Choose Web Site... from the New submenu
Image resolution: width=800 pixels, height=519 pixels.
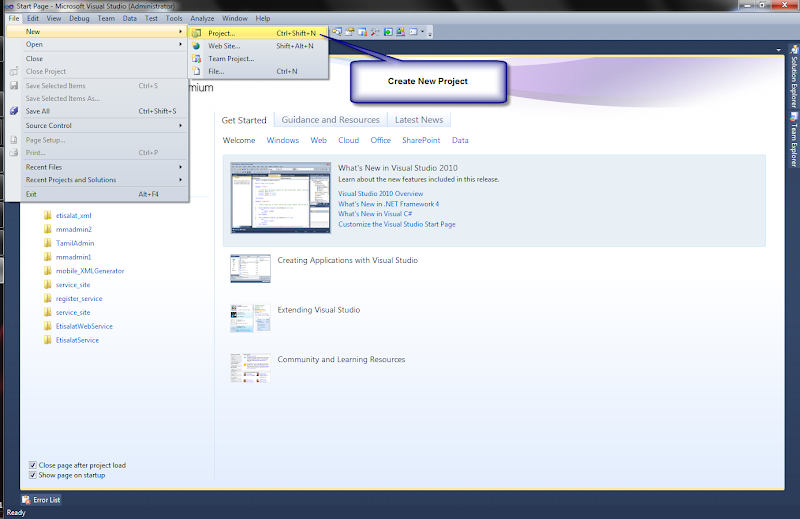click(x=258, y=46)
